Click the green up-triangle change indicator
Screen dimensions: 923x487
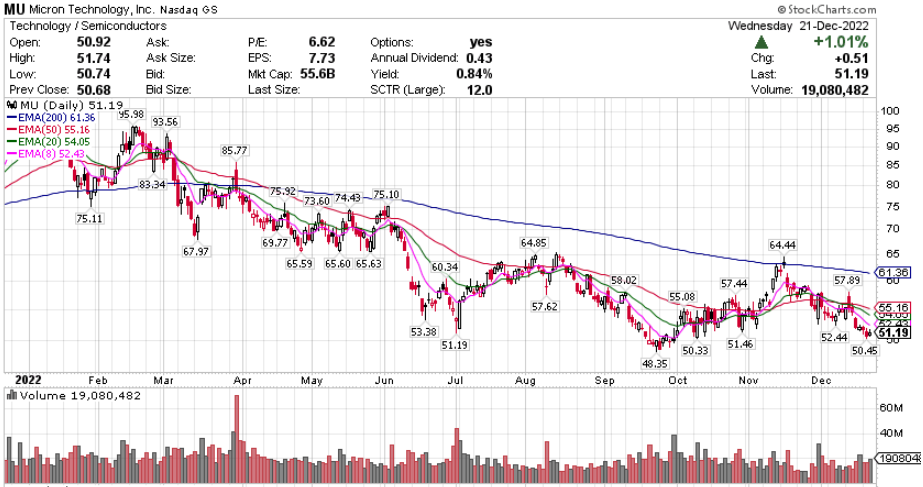pyautogui.click(x=761, y=42)
